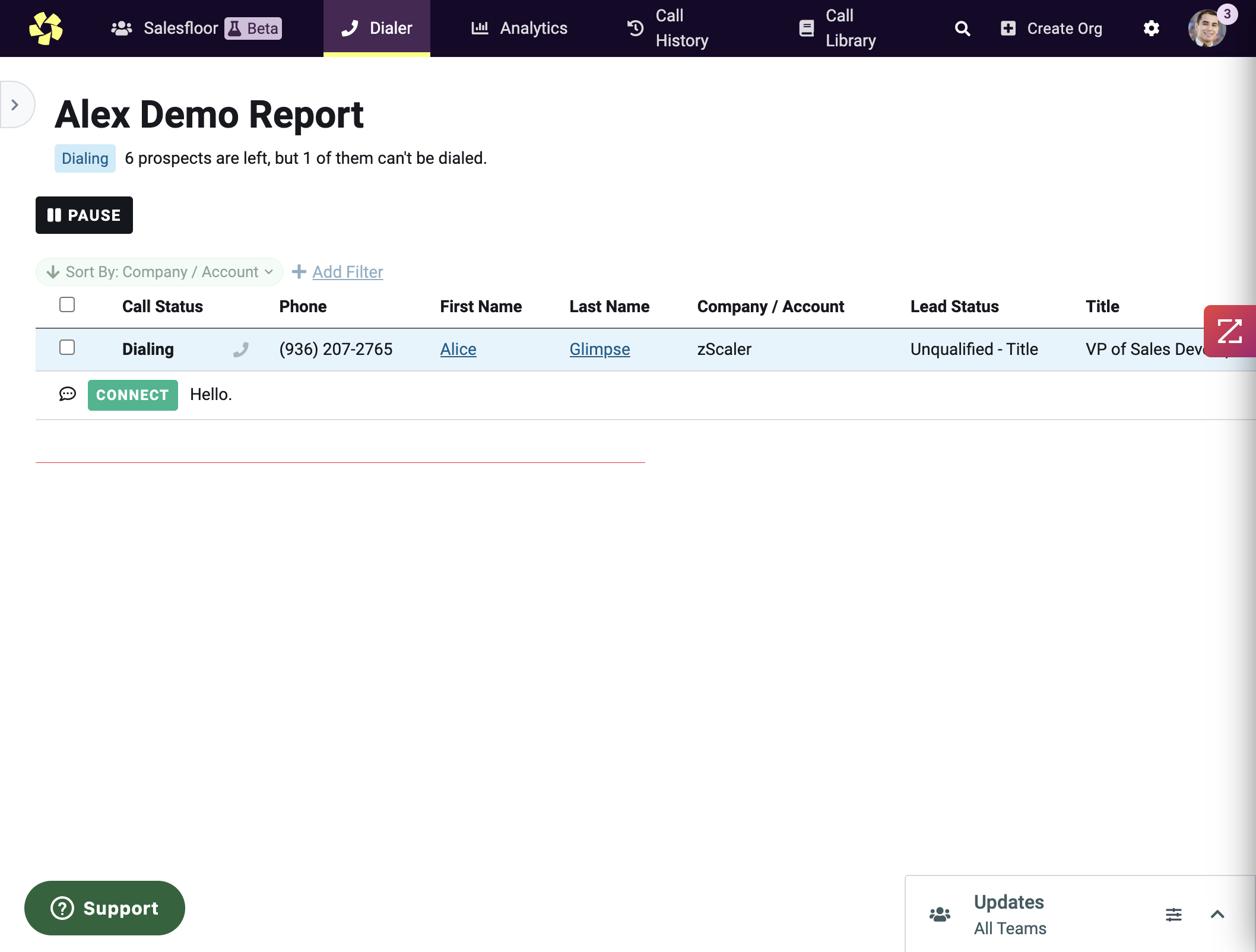Pause the dialing session
This screenshot has width=1256, height=952.
click(x=84, y=215)
